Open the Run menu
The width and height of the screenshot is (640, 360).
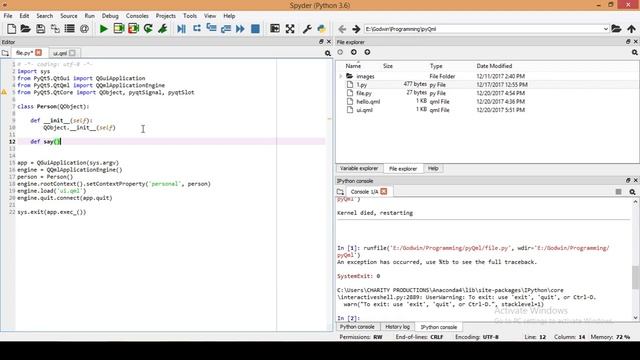tap(89, 16)
